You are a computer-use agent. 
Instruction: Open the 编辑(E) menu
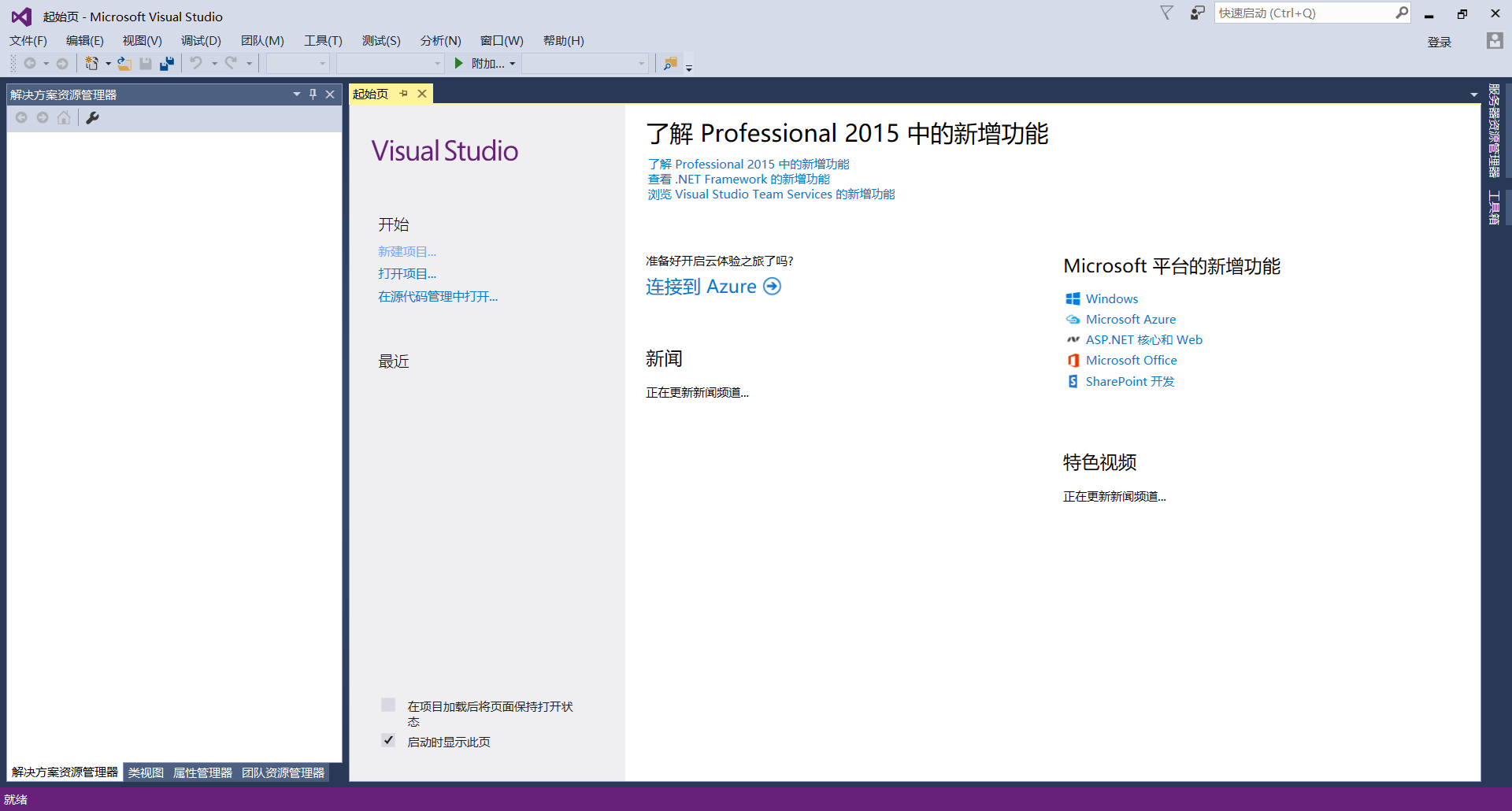[x=85, y=41]
